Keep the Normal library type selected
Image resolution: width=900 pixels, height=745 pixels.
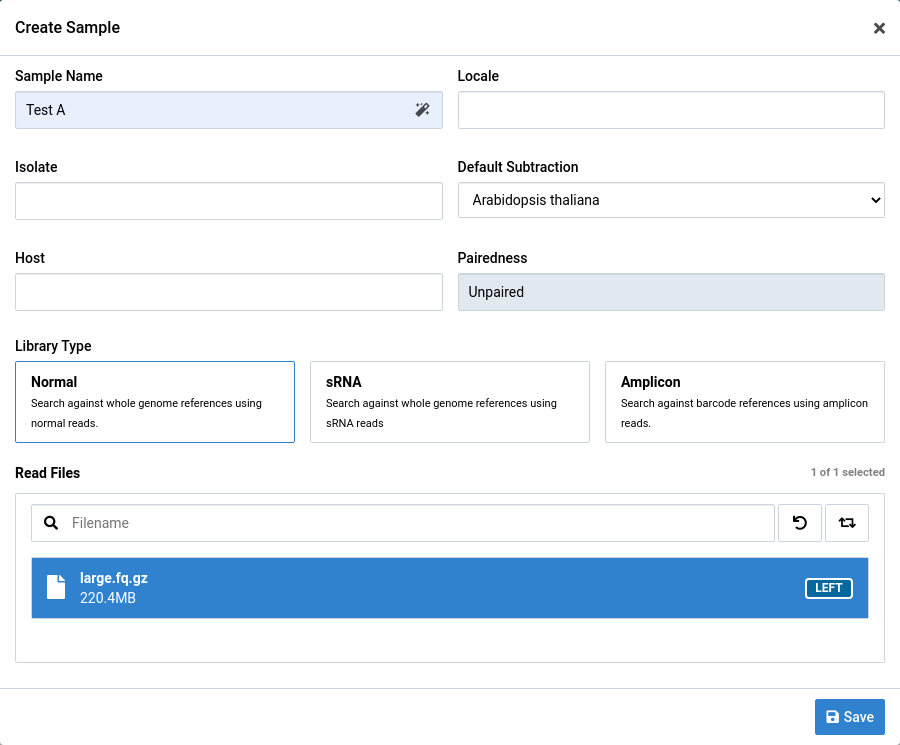tap(154, 401)
